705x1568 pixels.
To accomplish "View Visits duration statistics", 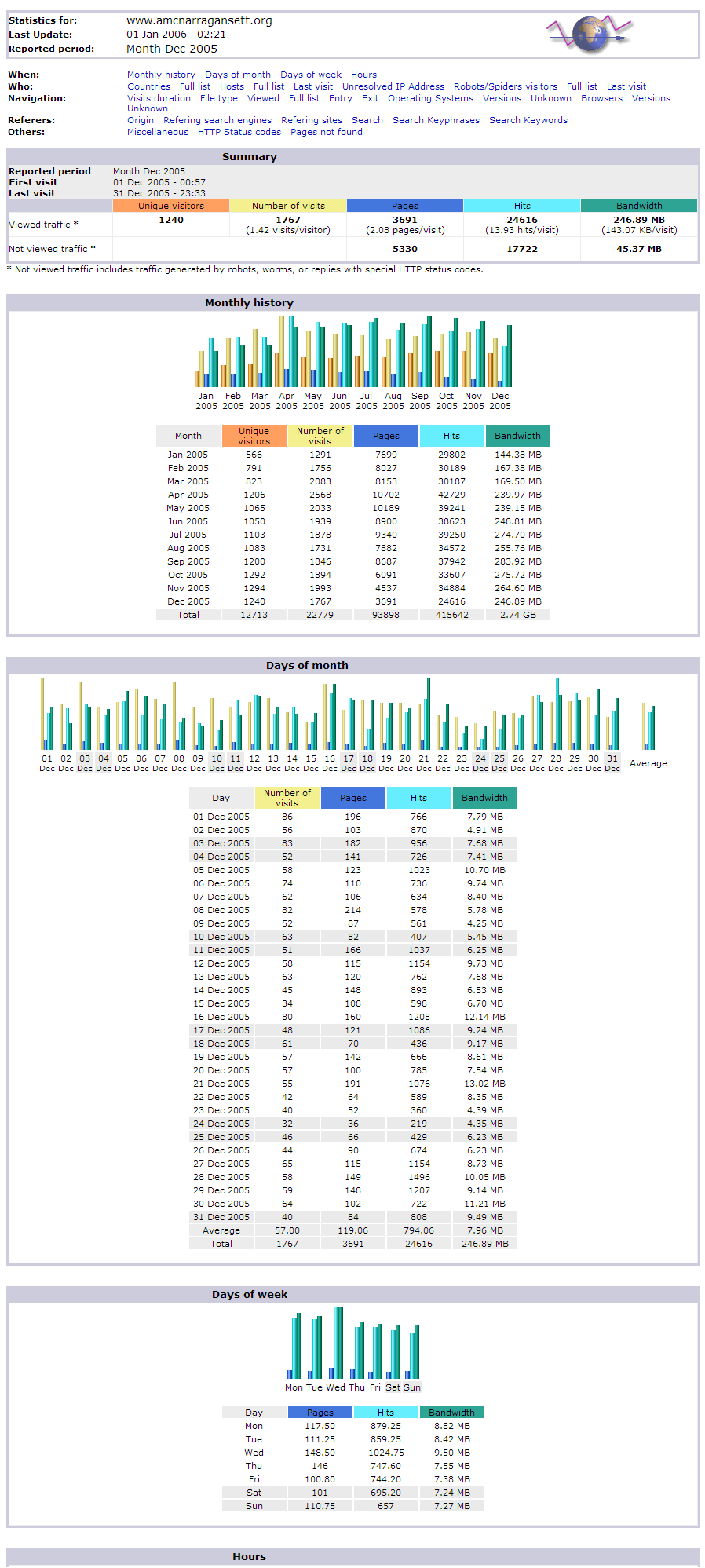I will pos(159,99).
